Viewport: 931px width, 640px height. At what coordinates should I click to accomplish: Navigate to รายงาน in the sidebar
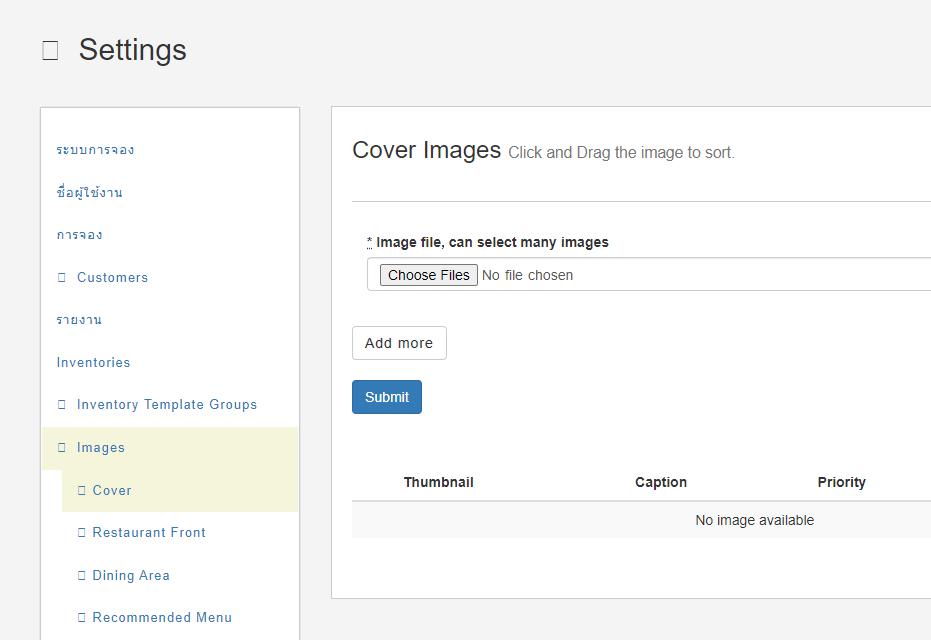(x=79, y=320)
